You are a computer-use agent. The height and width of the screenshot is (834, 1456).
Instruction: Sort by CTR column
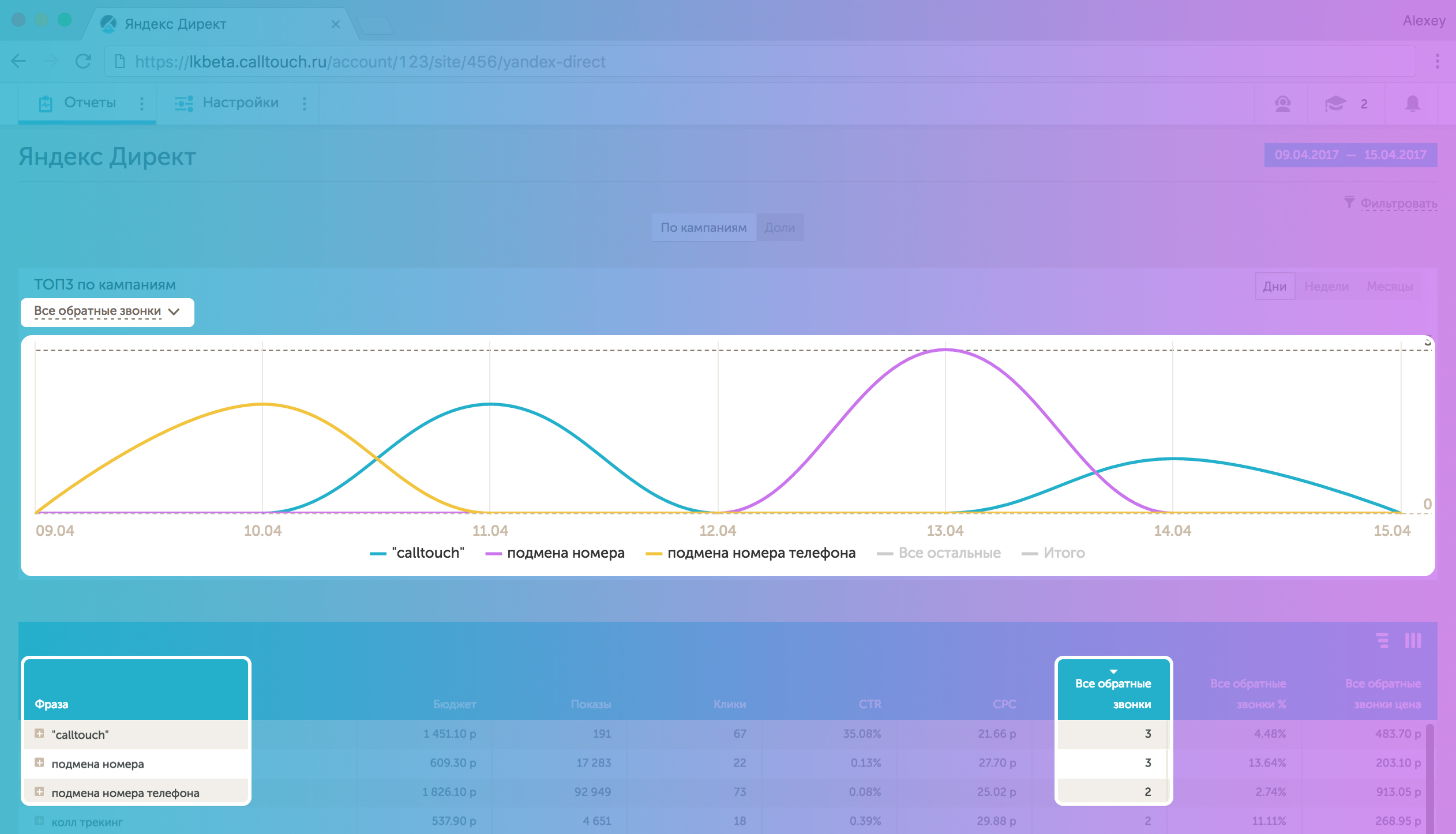tap(870, 704)
